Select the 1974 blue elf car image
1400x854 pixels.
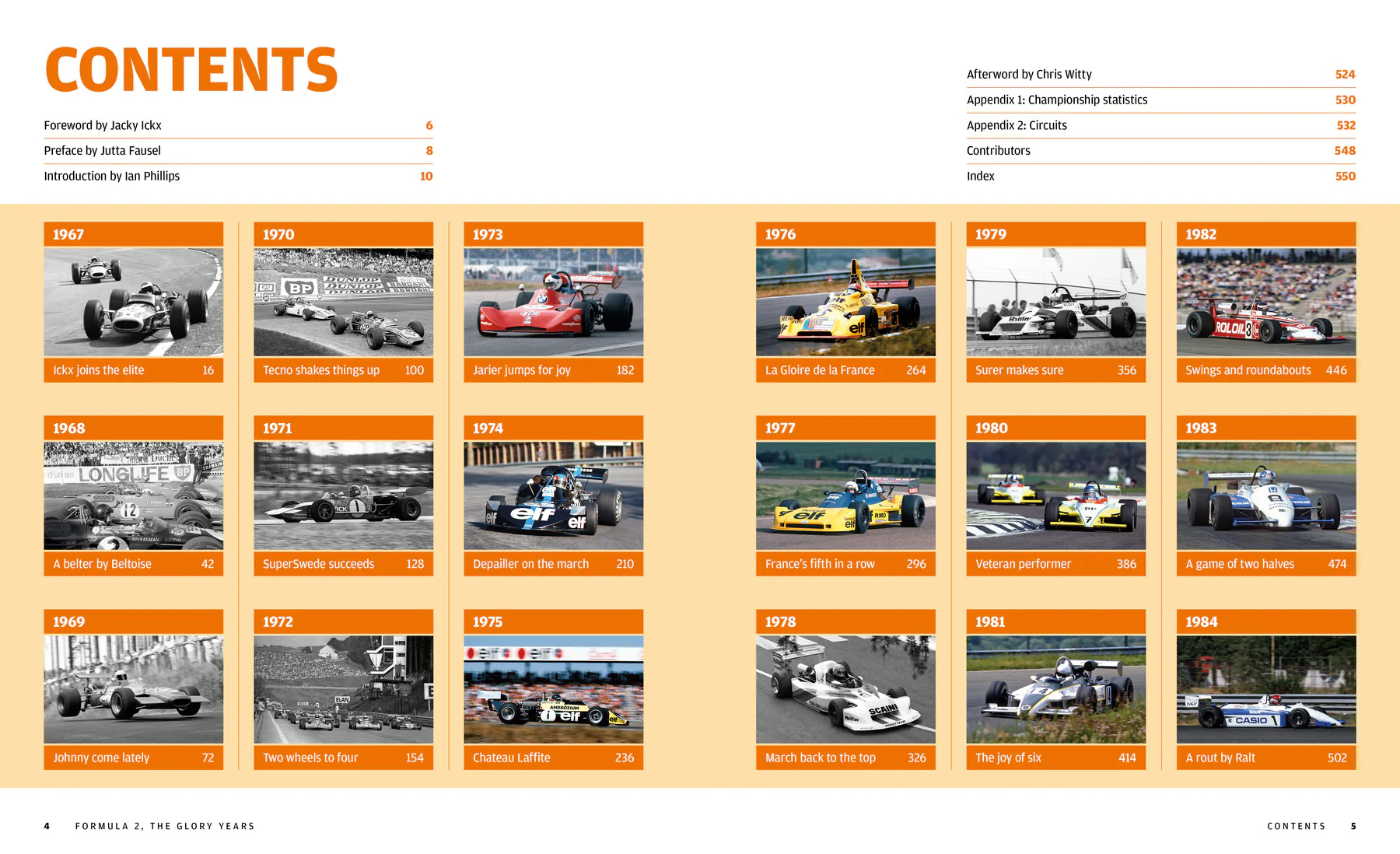tap(553, 495)
